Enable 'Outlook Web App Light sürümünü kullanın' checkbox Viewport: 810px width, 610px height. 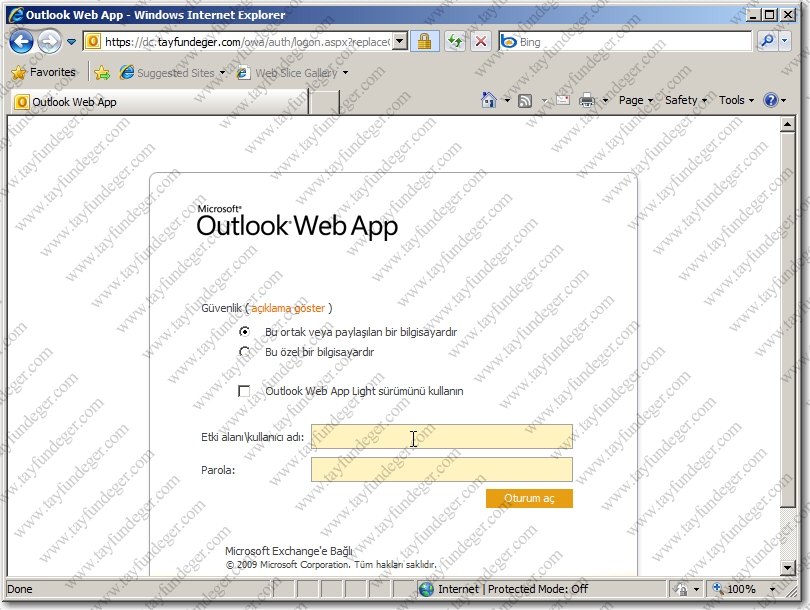coord(244,391)
